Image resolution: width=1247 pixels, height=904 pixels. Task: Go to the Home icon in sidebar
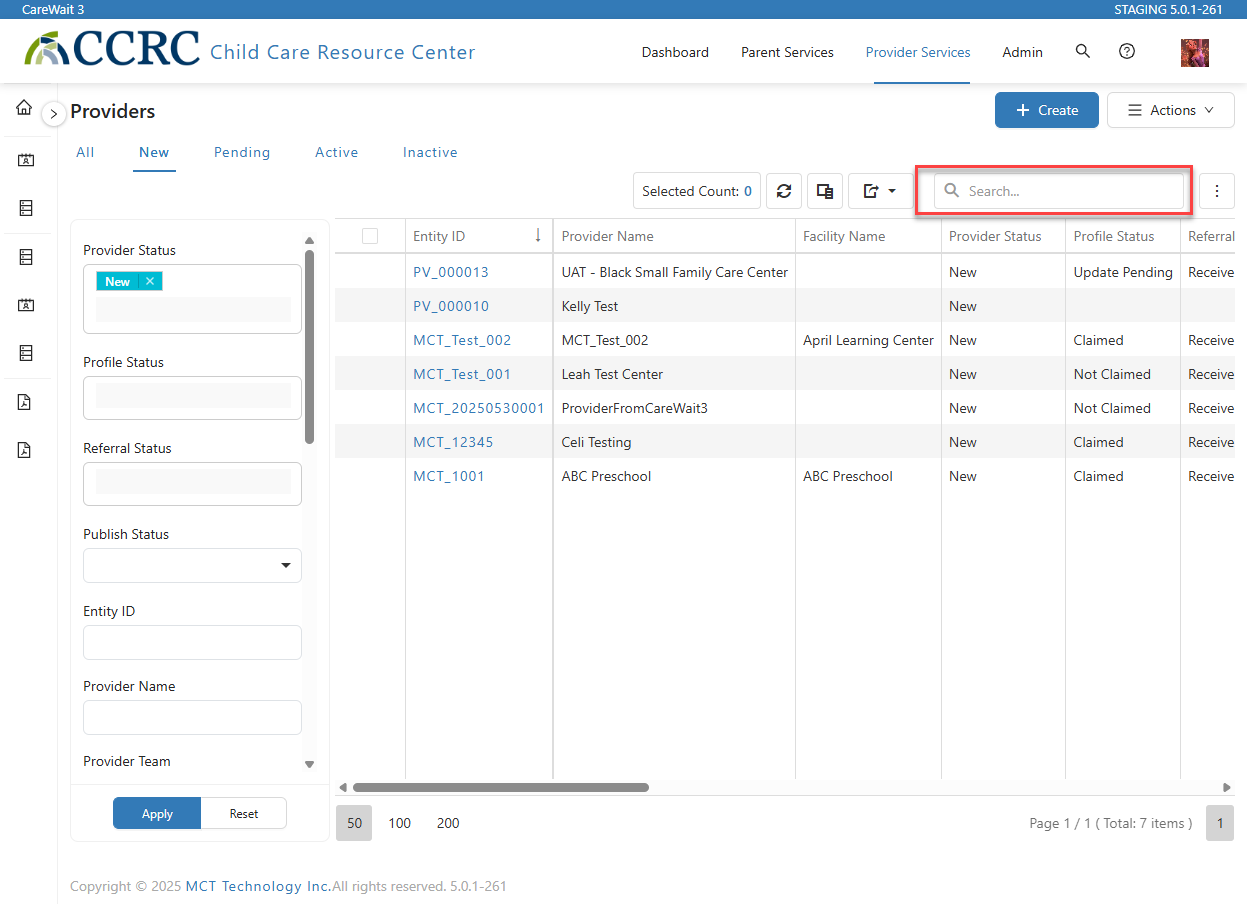coord(24,107)
